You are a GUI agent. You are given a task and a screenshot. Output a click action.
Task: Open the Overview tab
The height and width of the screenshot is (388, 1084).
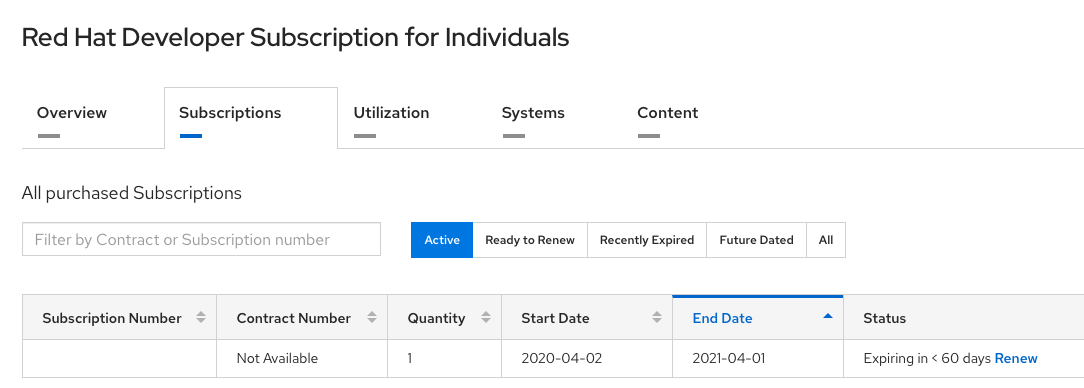72,113
